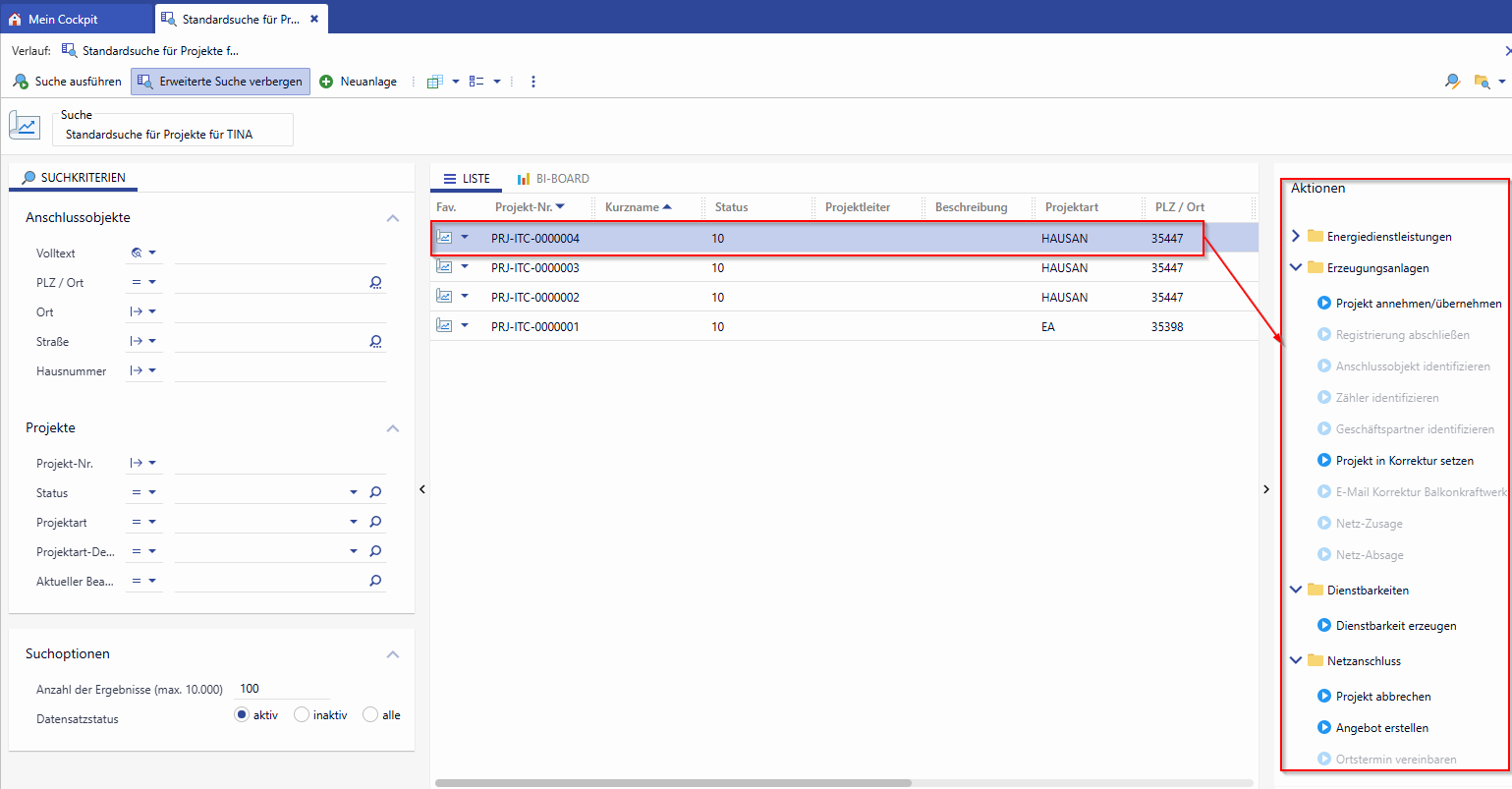Click Erweiterte Suche verbergen button
This screenshot has height=789, width=1512.
221,82
